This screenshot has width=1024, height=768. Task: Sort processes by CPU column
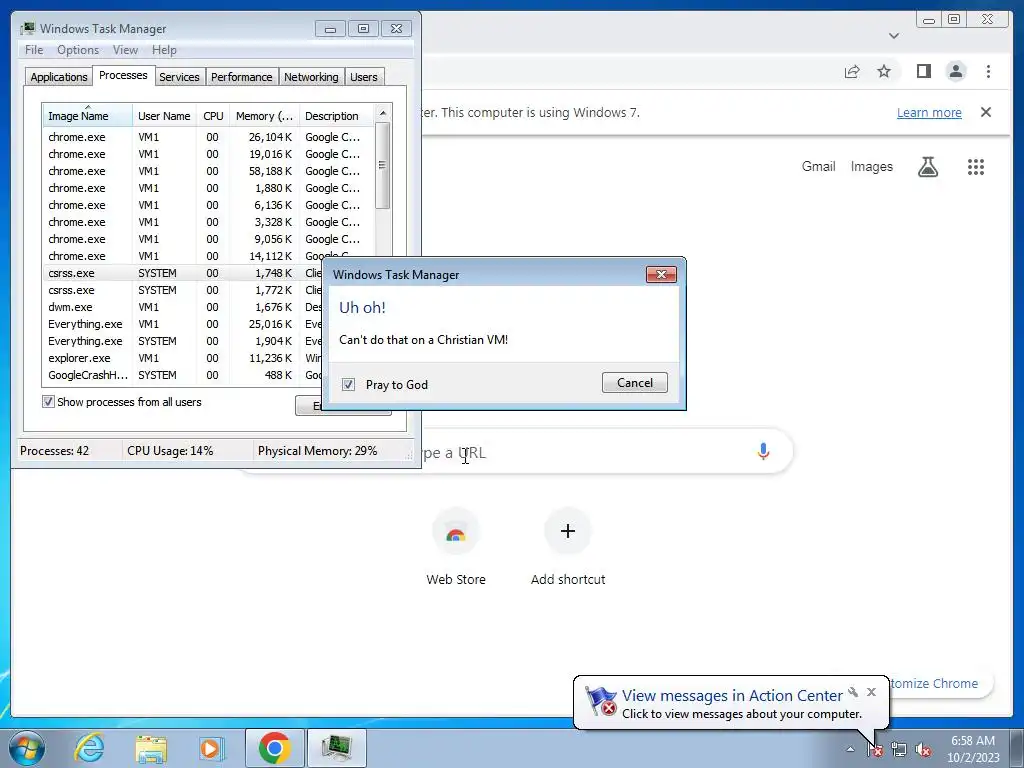[214, 116]
